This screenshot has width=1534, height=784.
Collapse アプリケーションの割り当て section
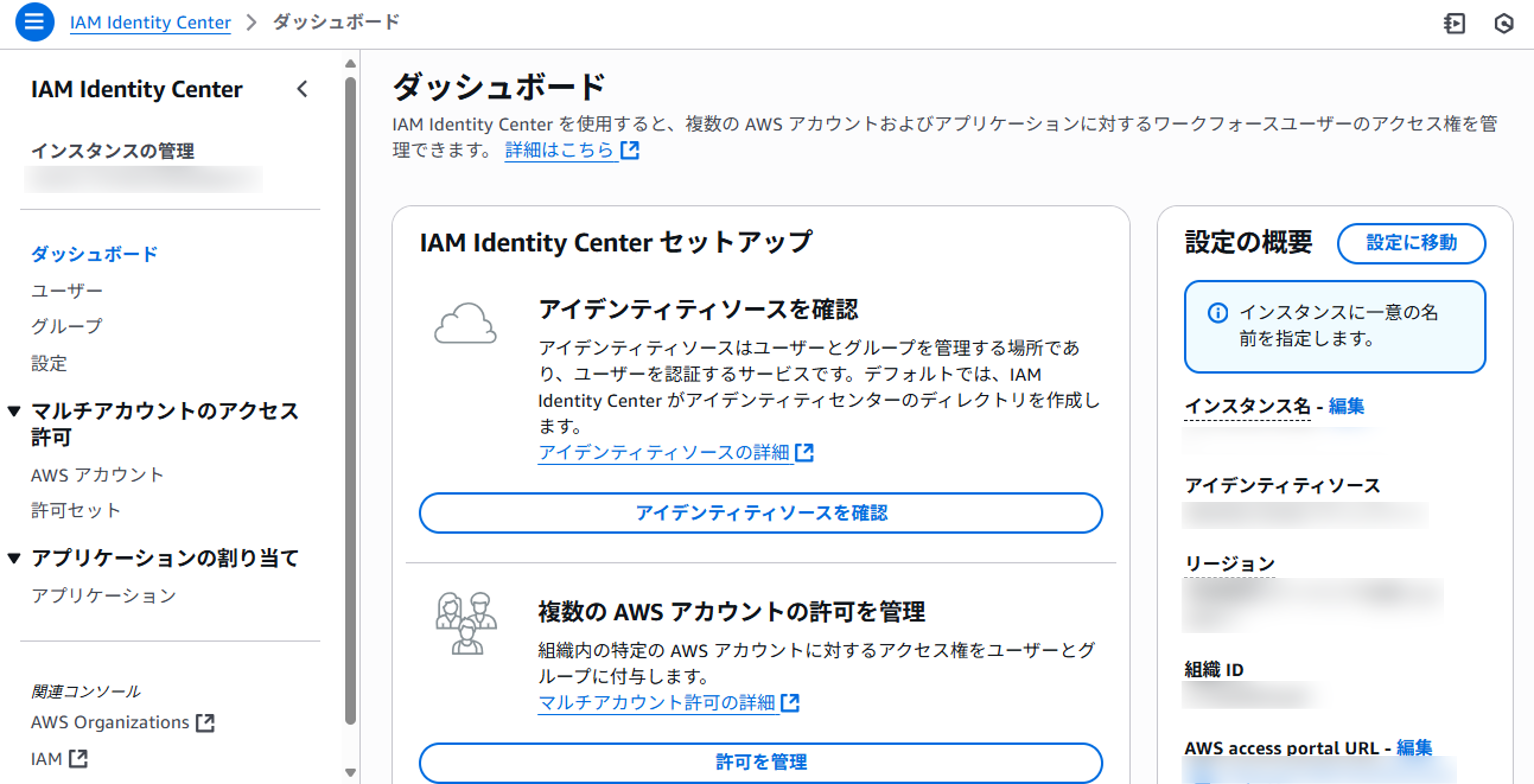14,558
